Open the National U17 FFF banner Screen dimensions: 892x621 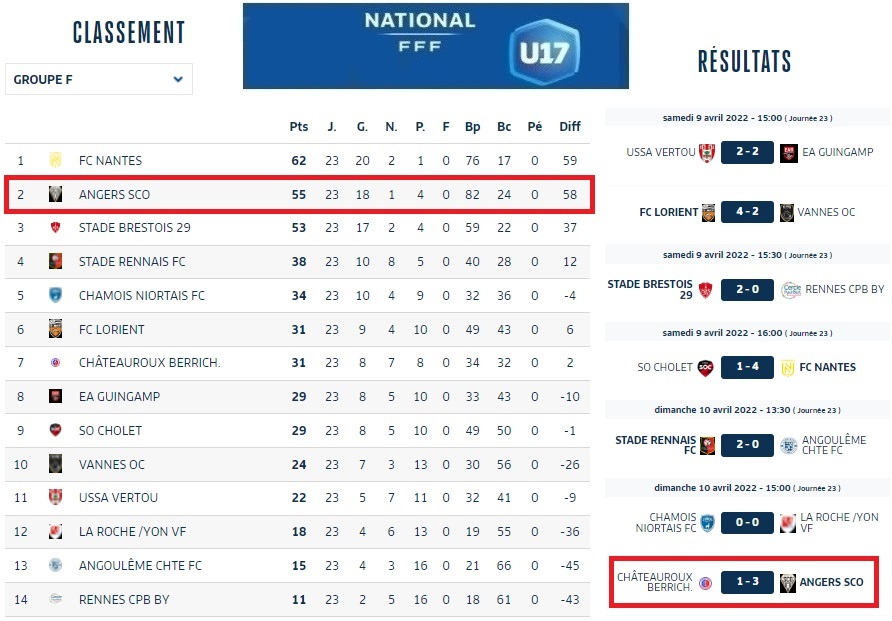coord(435,46)
